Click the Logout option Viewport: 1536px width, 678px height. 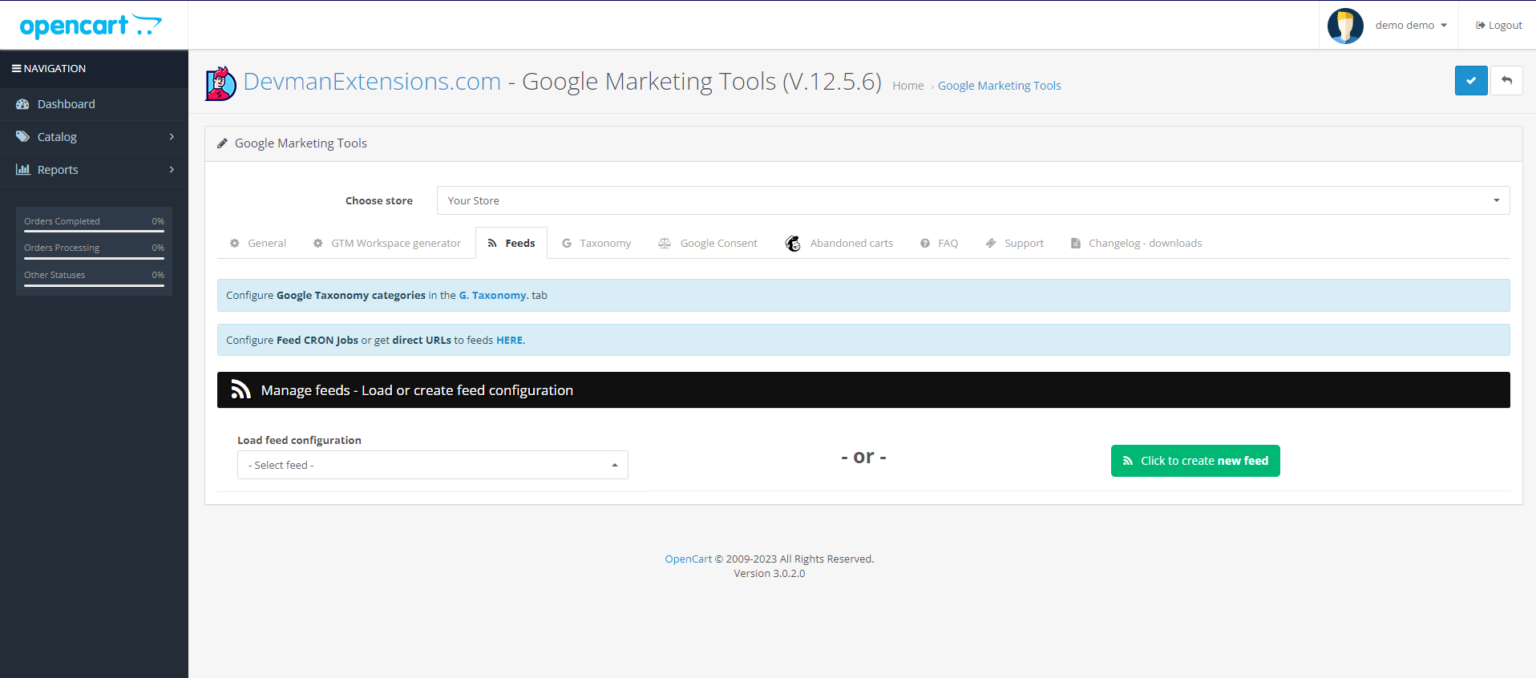[1498, 25]
